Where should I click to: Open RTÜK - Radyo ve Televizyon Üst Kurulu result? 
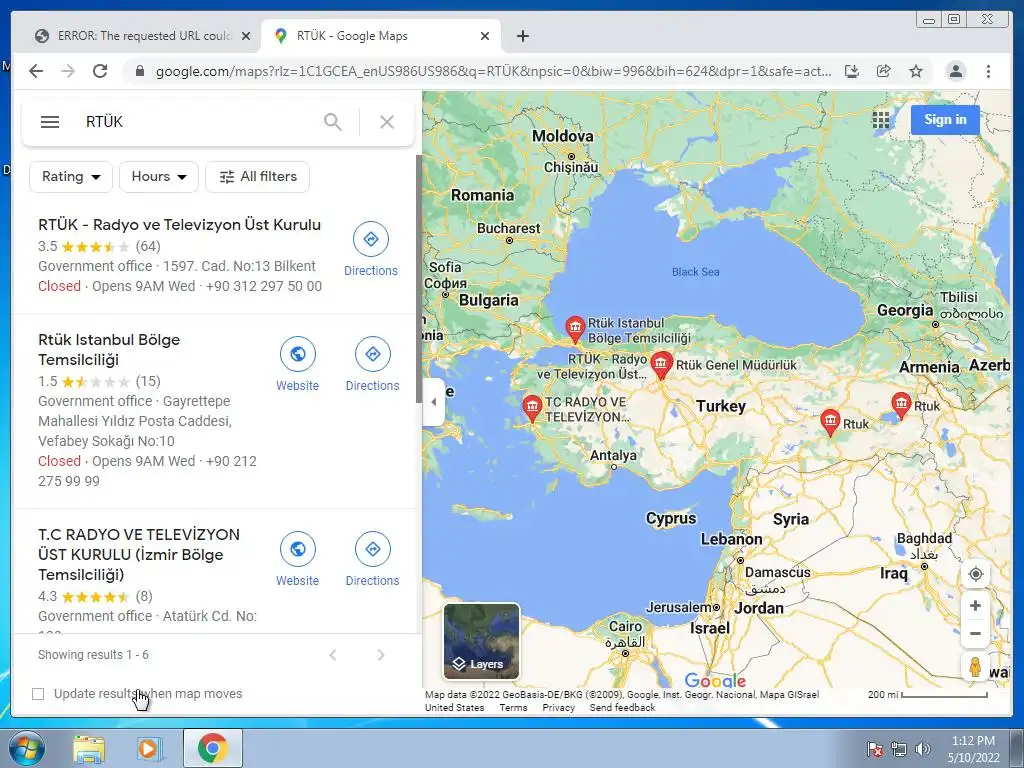180,225
